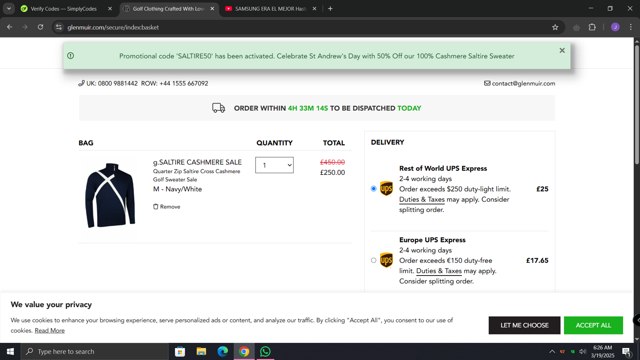
Task: Accept all cookies
Action: pyautogui.click(x=593, y=325)
